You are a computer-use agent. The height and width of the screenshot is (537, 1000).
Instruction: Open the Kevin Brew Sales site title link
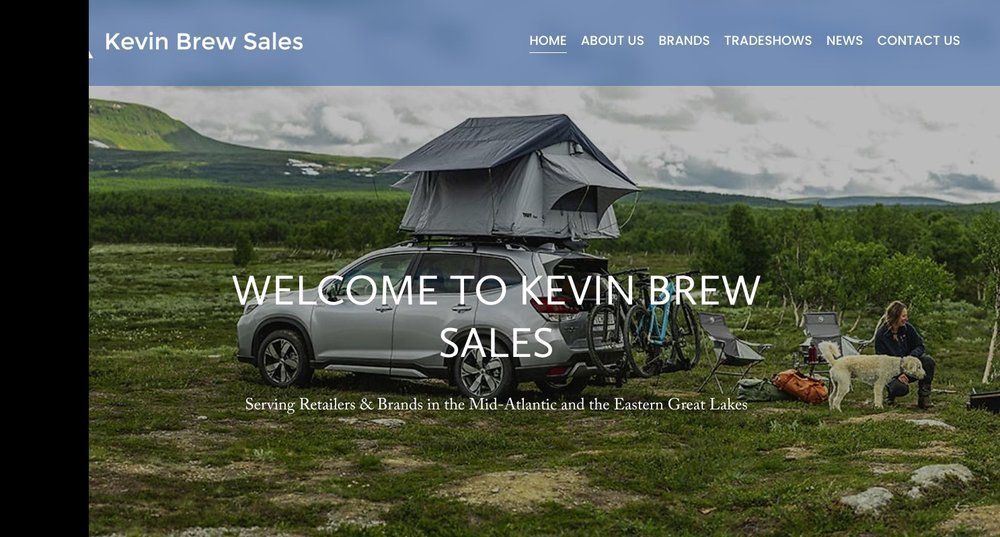203,41
